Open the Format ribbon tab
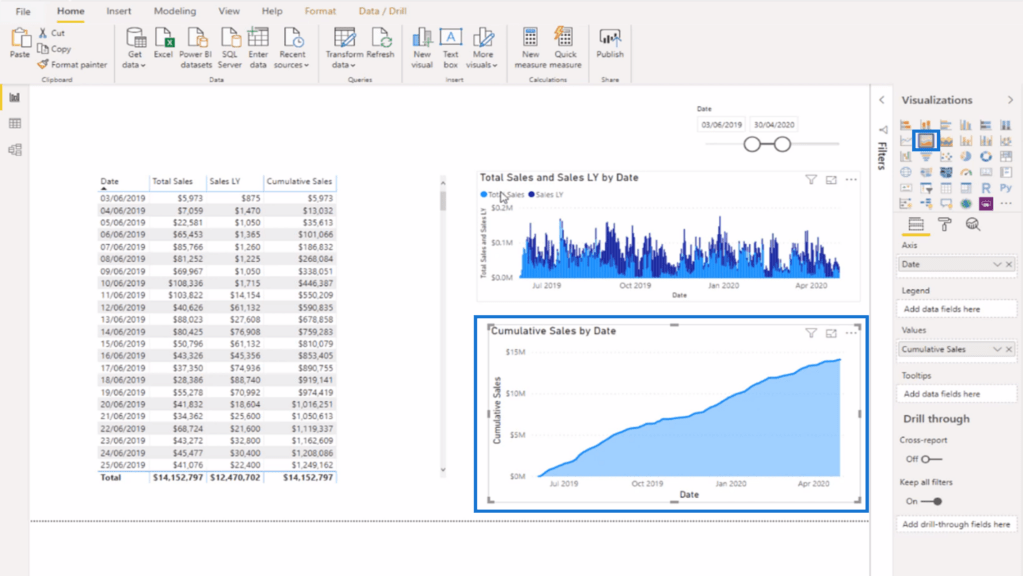The image size is (1024, 576). coord(320,11)
